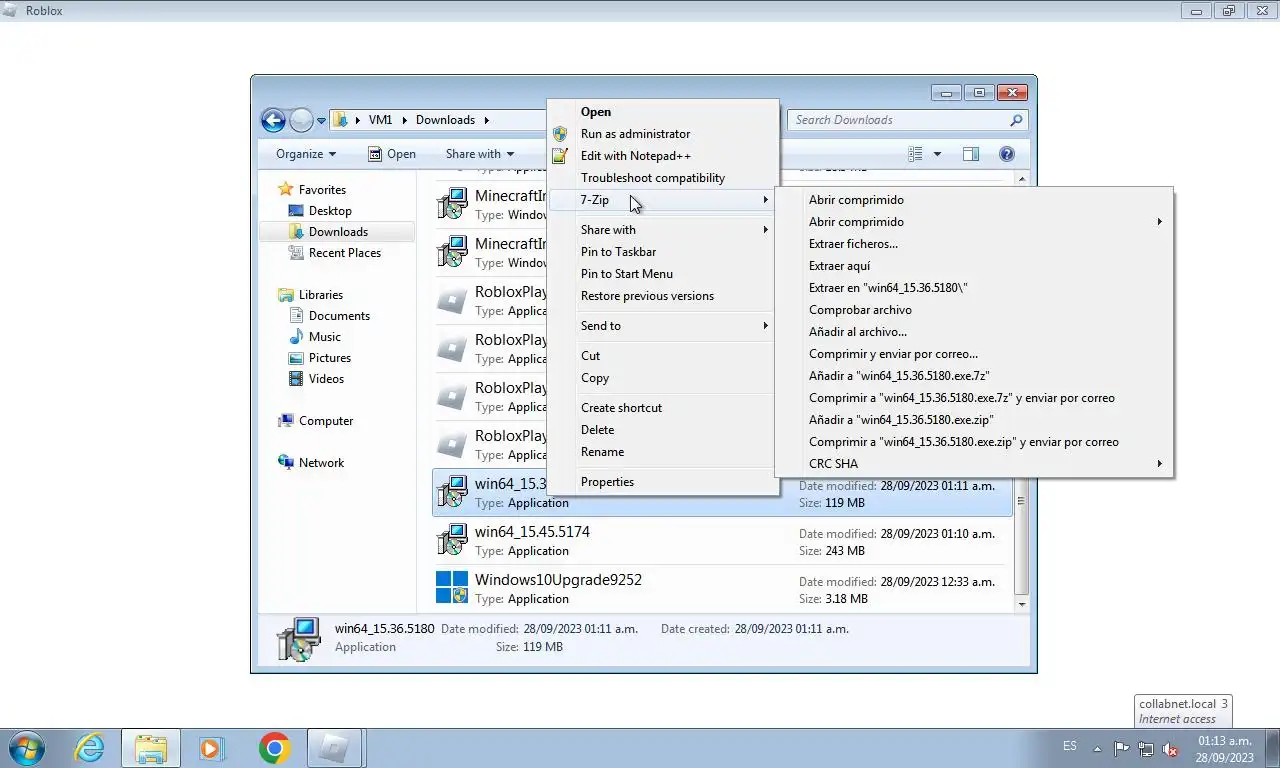Open the recent locations dropdown arrow
This screenshot has width=1280, height=768.
coord(321,121)
